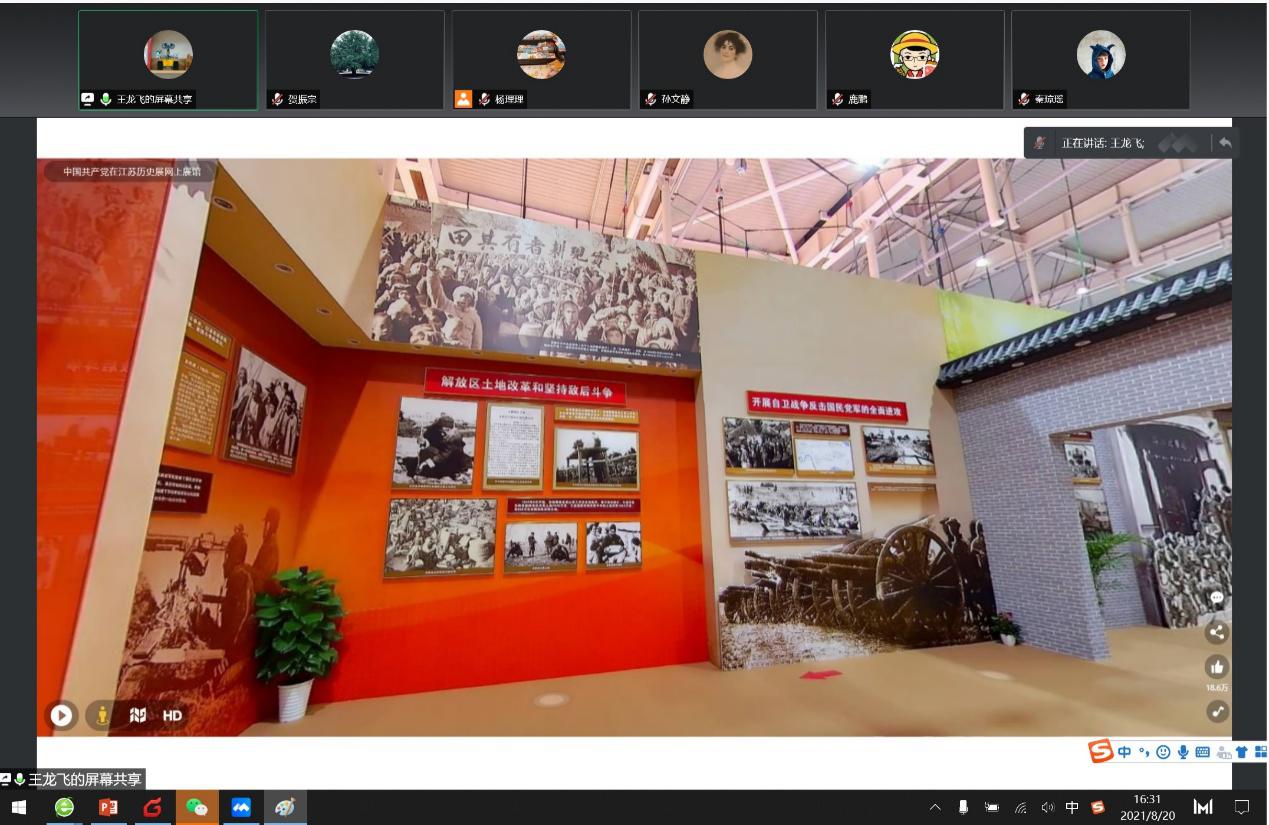Open the comments bubble in the tour
This screenshot has width=1269, height=825.
(1217, 597)
